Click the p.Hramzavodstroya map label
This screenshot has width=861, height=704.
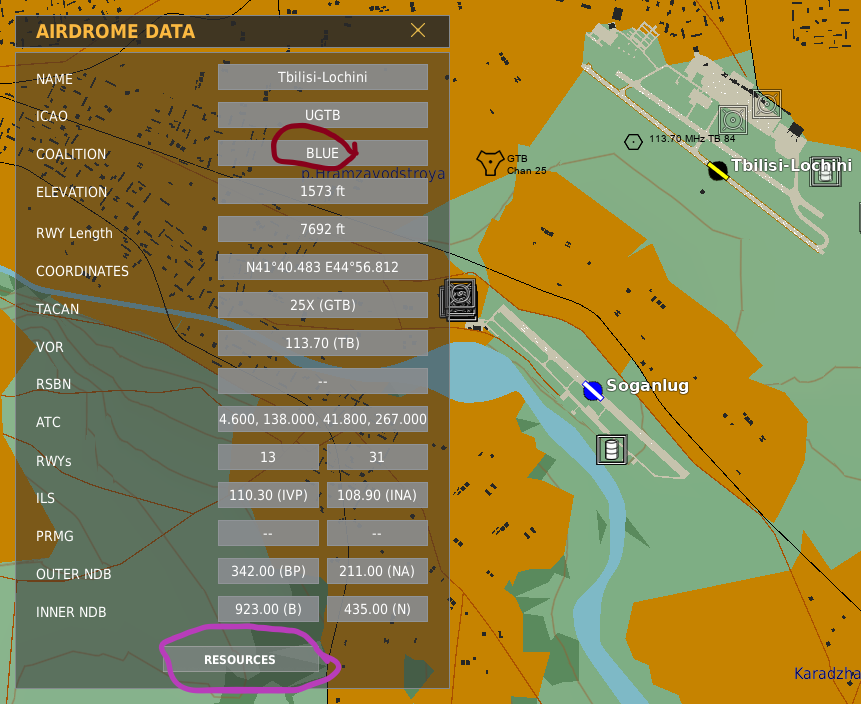pyautogui.click(x=373, y=174)
